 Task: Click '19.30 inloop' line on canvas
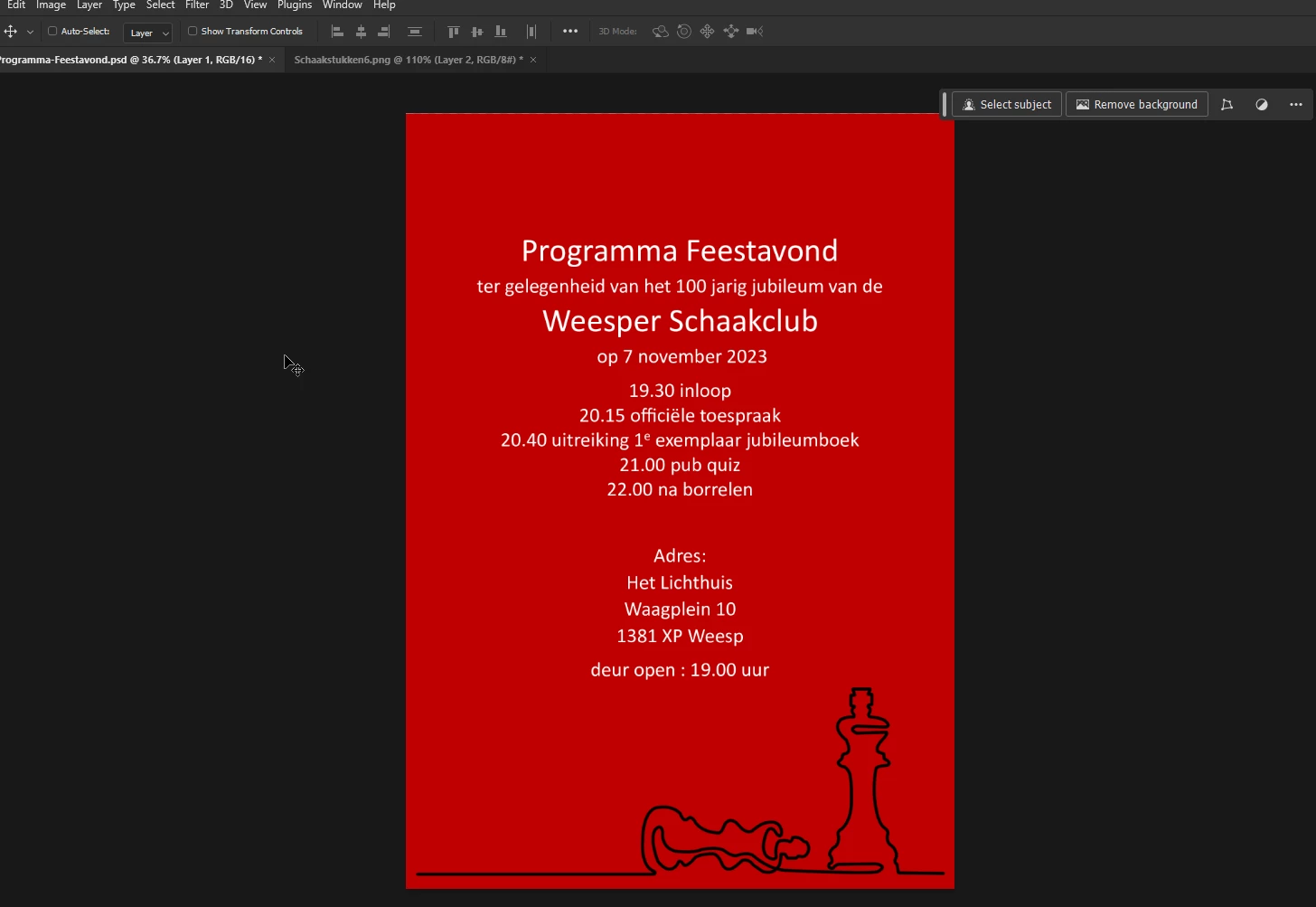(x=680, y=391)
